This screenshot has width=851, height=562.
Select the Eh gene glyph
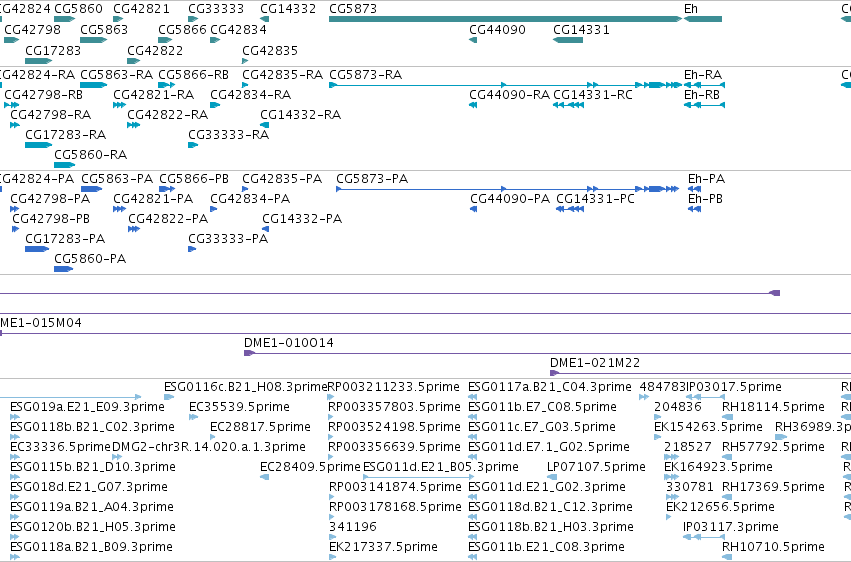(703, 19)
